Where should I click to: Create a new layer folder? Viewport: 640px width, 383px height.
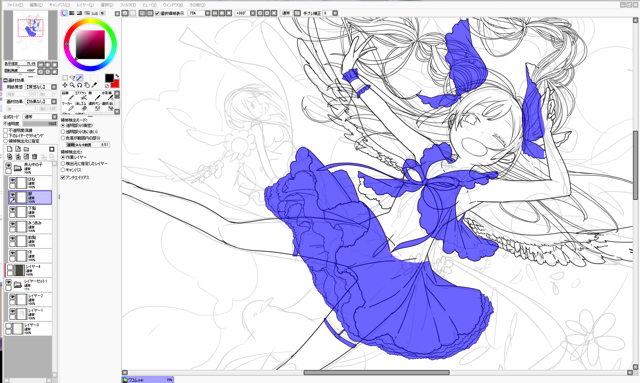pyautogui.click(x=26, y=149)
